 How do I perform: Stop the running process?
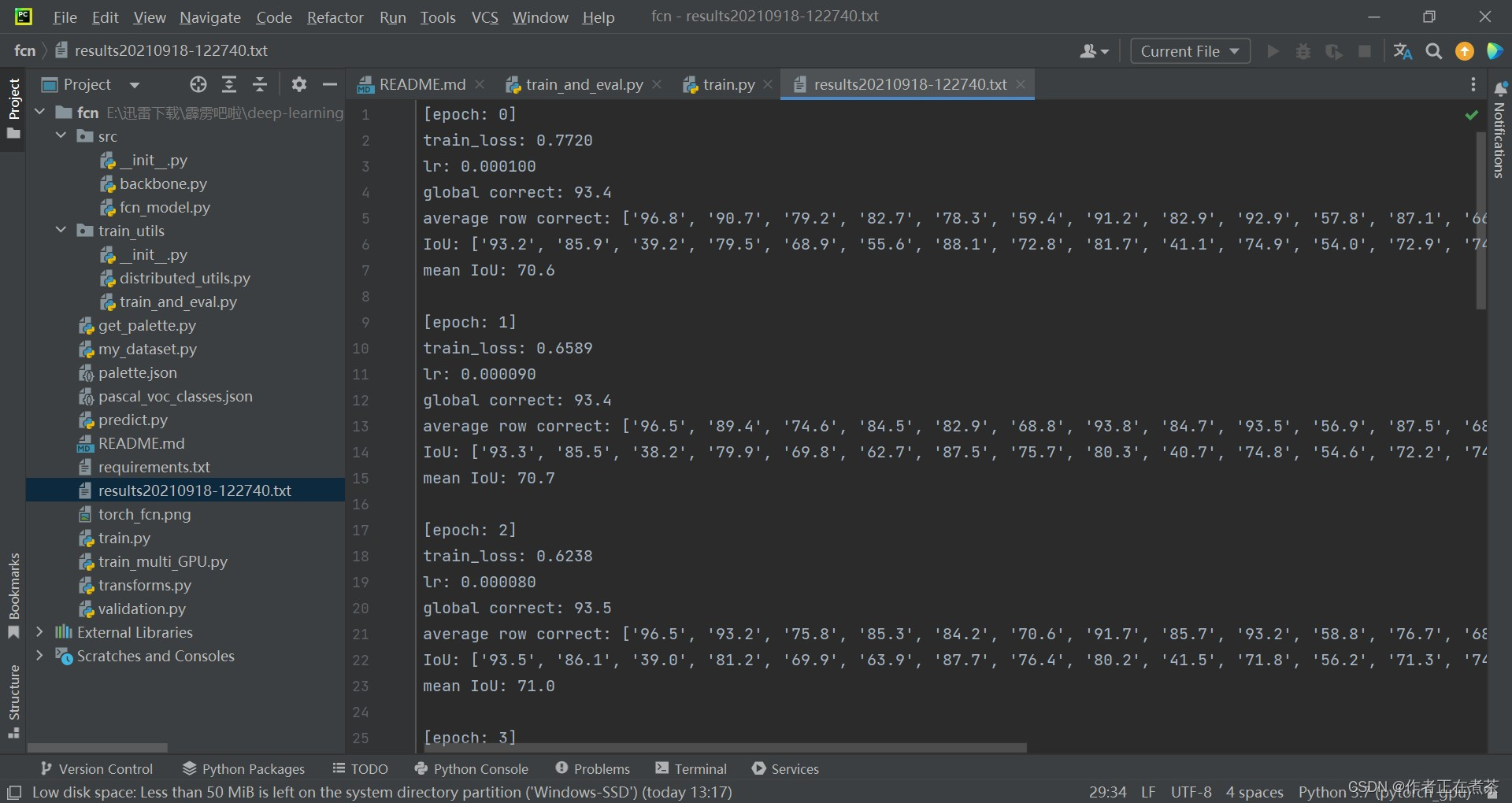click(1366, 50)
